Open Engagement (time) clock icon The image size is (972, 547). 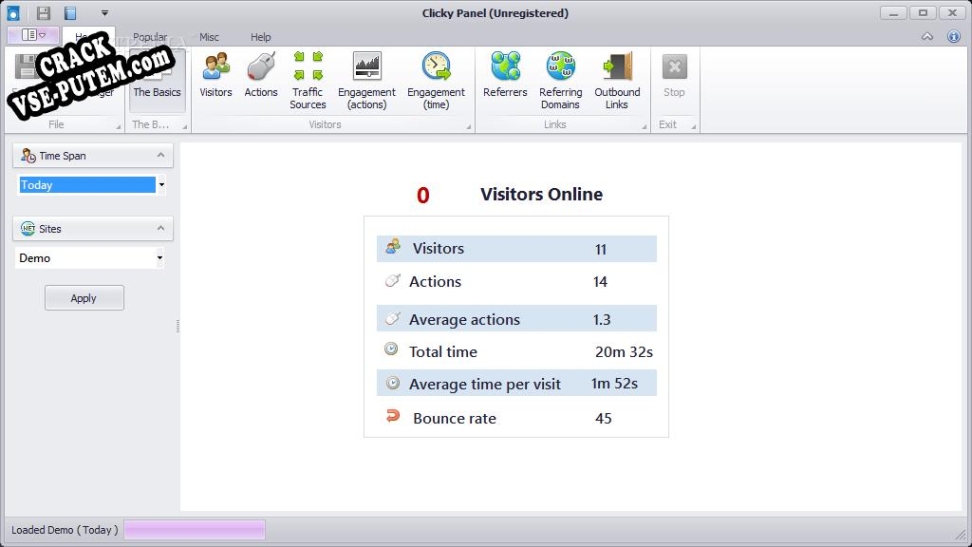pos(436,66)
